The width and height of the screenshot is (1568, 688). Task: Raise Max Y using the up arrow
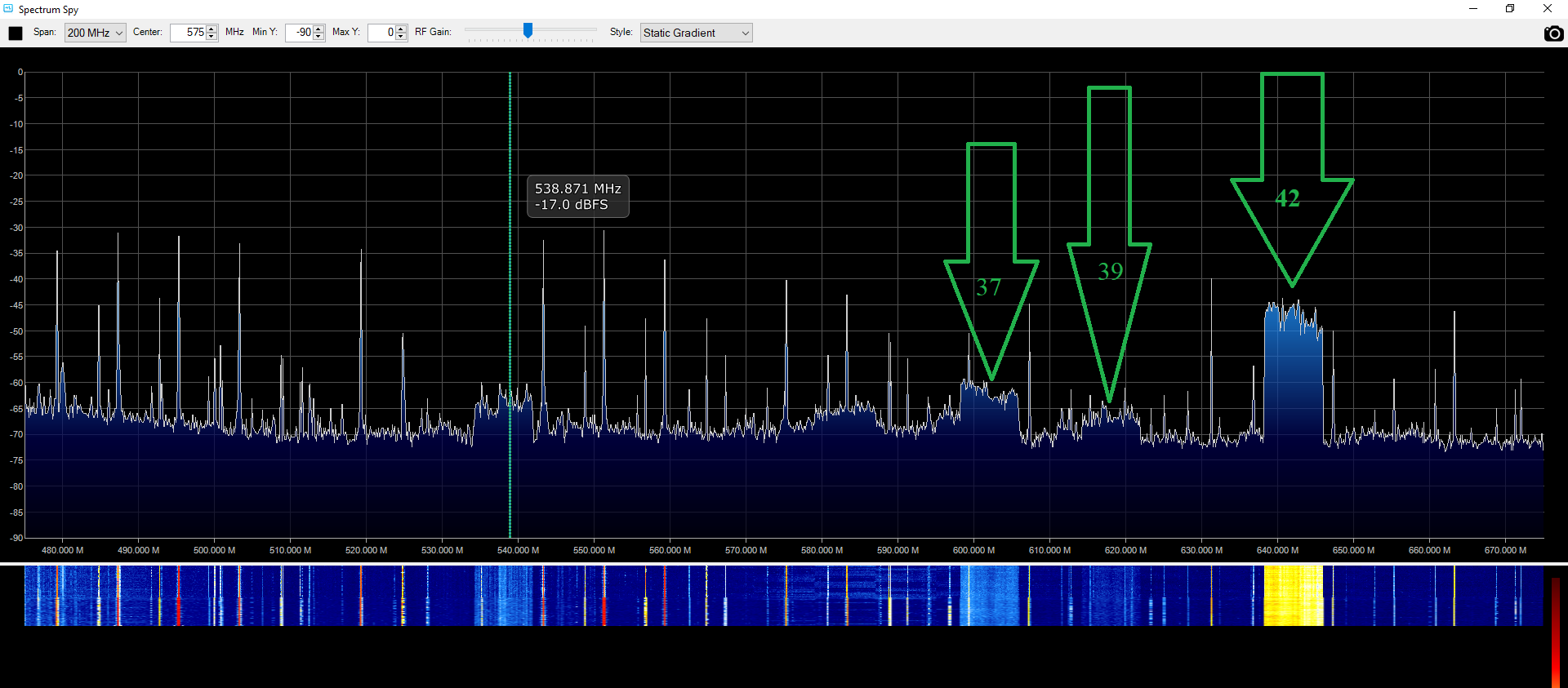(x=401, y=29)
